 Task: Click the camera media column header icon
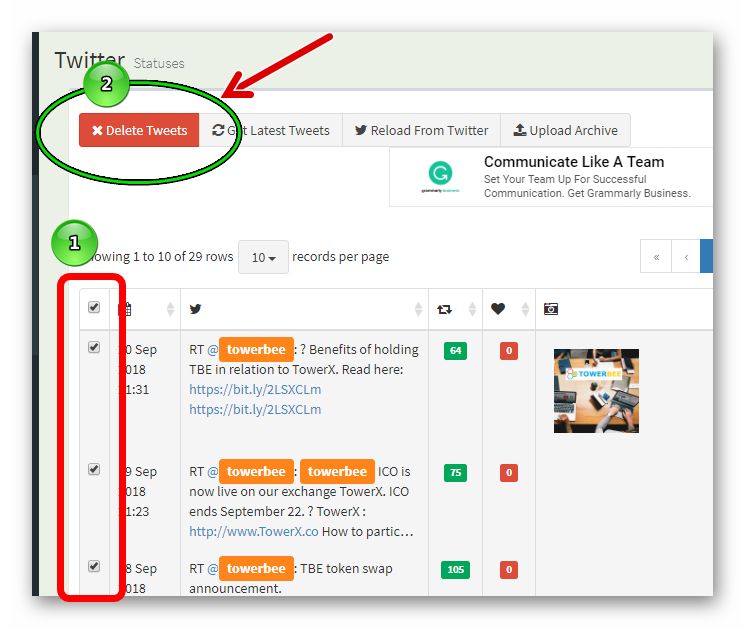coord(551,309)
